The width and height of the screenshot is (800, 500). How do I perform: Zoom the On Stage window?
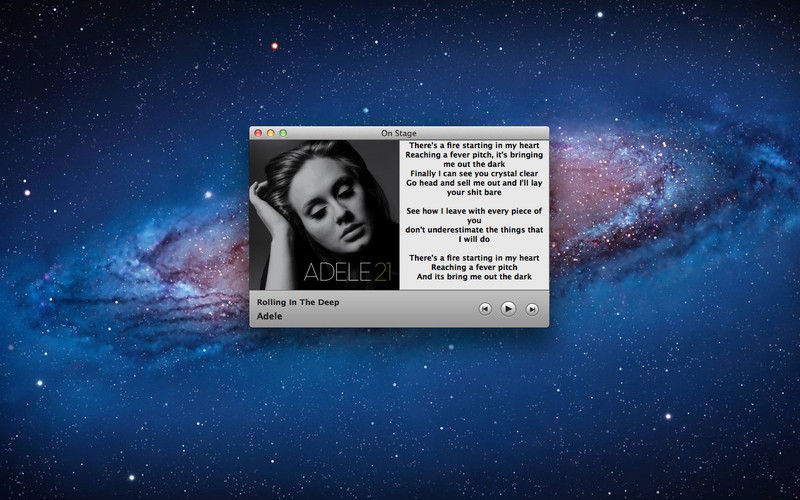pos(283,133)
